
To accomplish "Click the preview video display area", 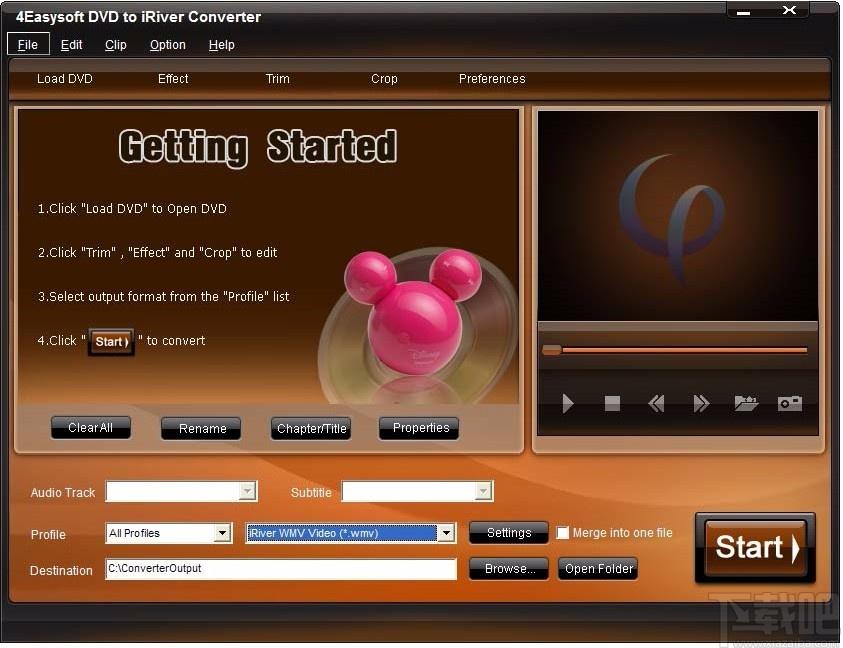I will [678, 216].
